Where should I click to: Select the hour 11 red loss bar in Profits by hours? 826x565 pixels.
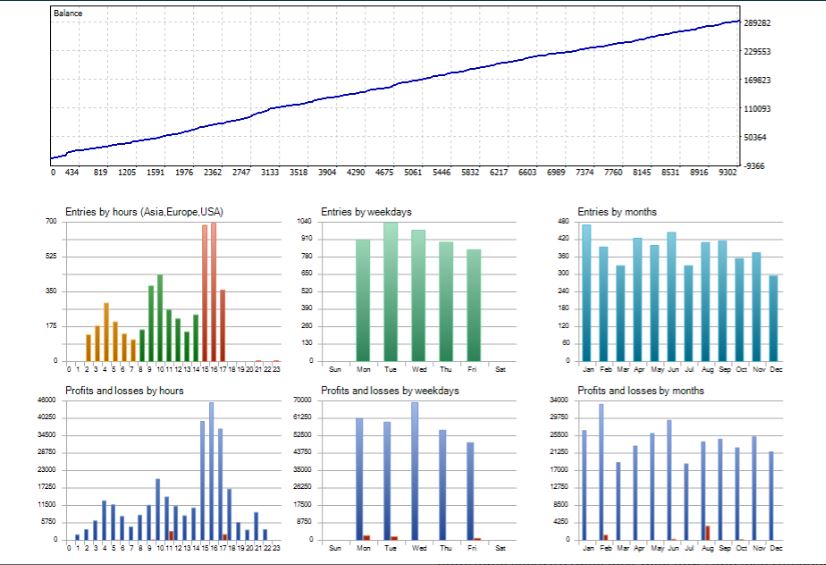(171, 536)
